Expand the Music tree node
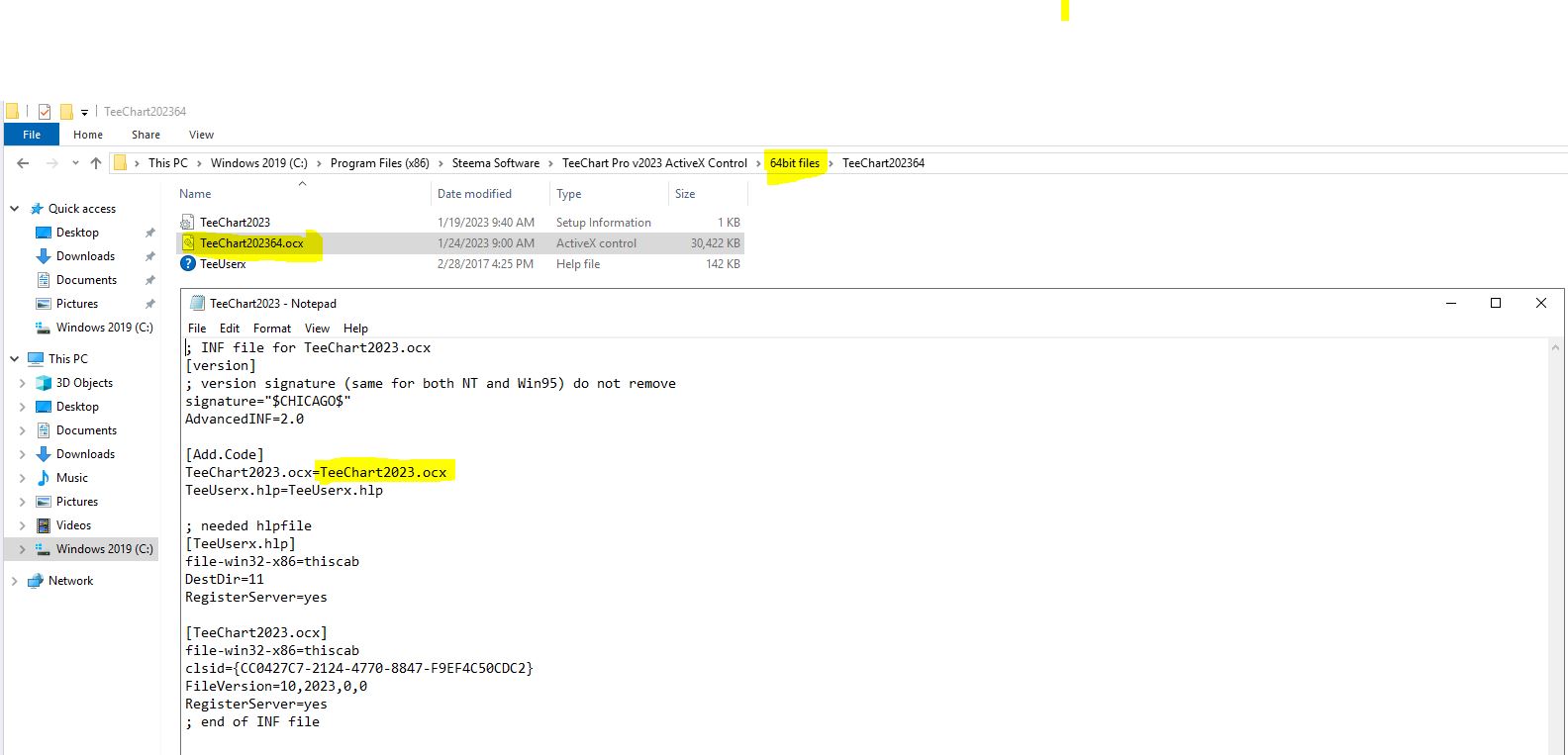Image resolution: width=1568 pixels, height=755 pixels. click(x=23, y=478)
